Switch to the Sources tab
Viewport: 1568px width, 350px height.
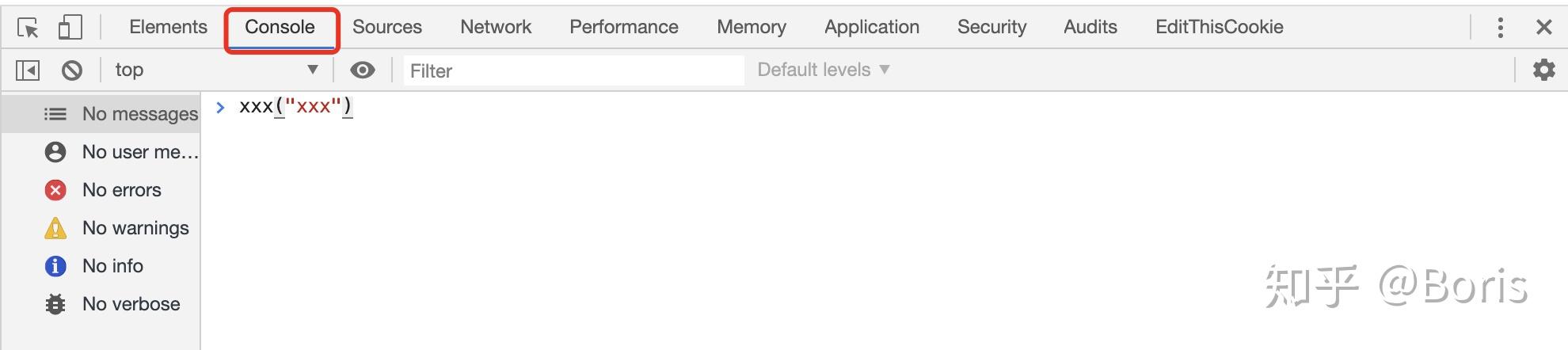387,27
